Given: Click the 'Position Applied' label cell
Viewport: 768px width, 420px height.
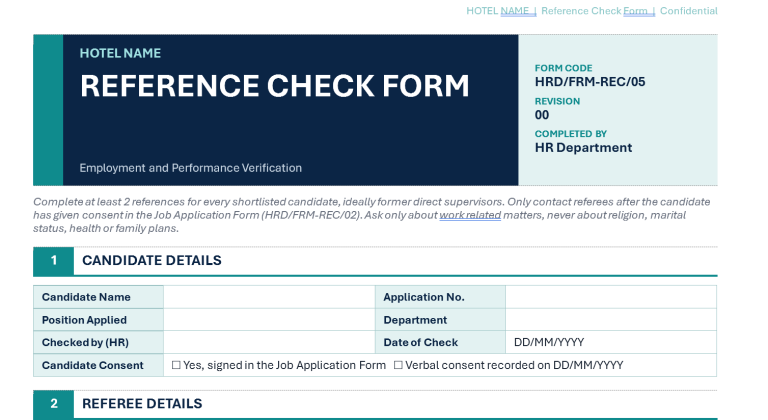Looking at the screenshot, I should [98, 320].
